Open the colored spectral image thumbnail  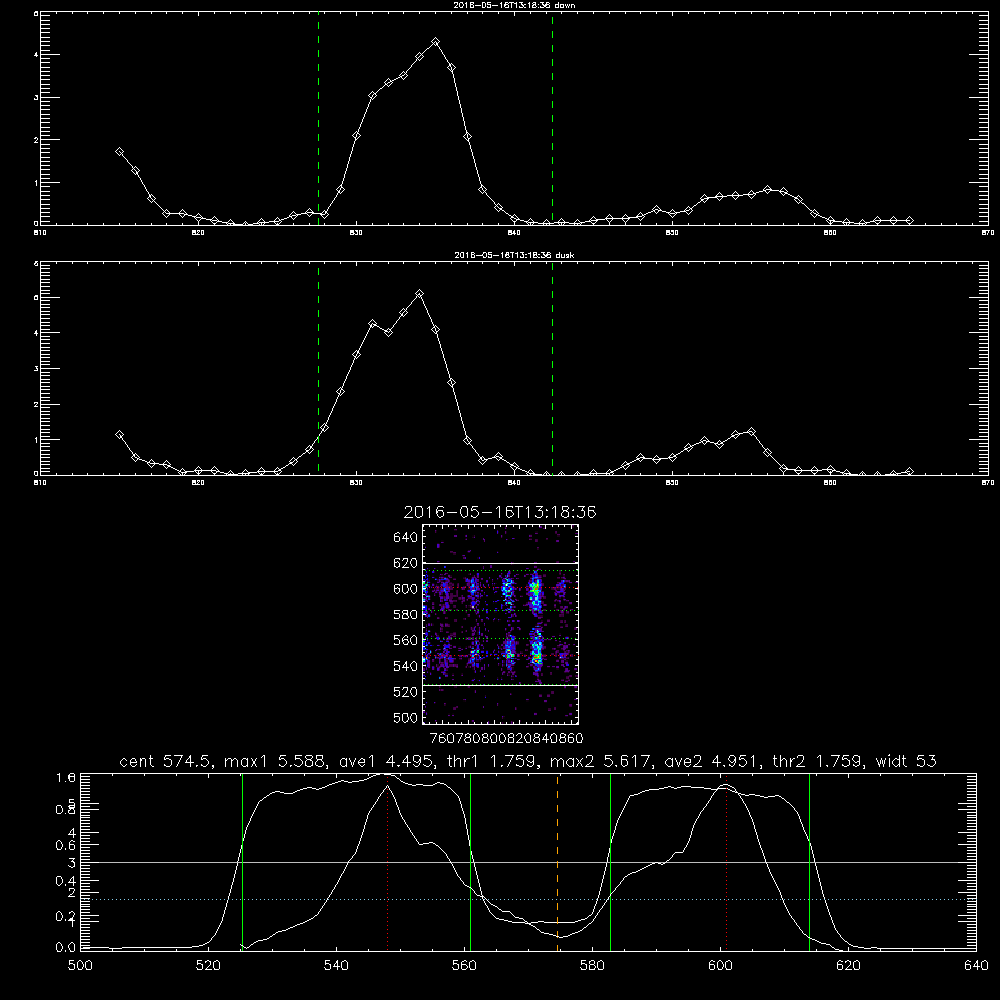point(500,624)
